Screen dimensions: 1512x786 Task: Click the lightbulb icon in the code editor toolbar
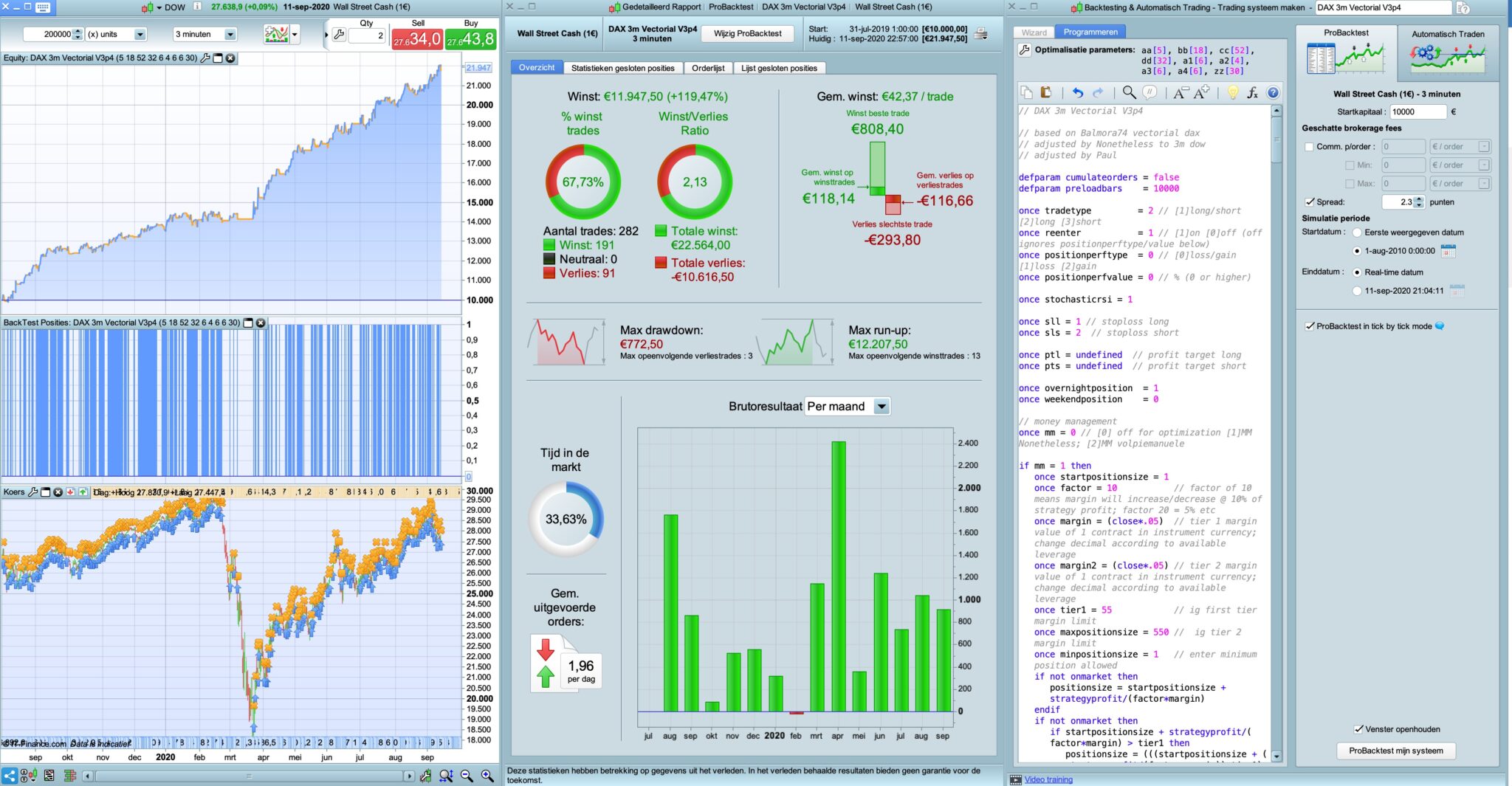(x=1232, y=92)
